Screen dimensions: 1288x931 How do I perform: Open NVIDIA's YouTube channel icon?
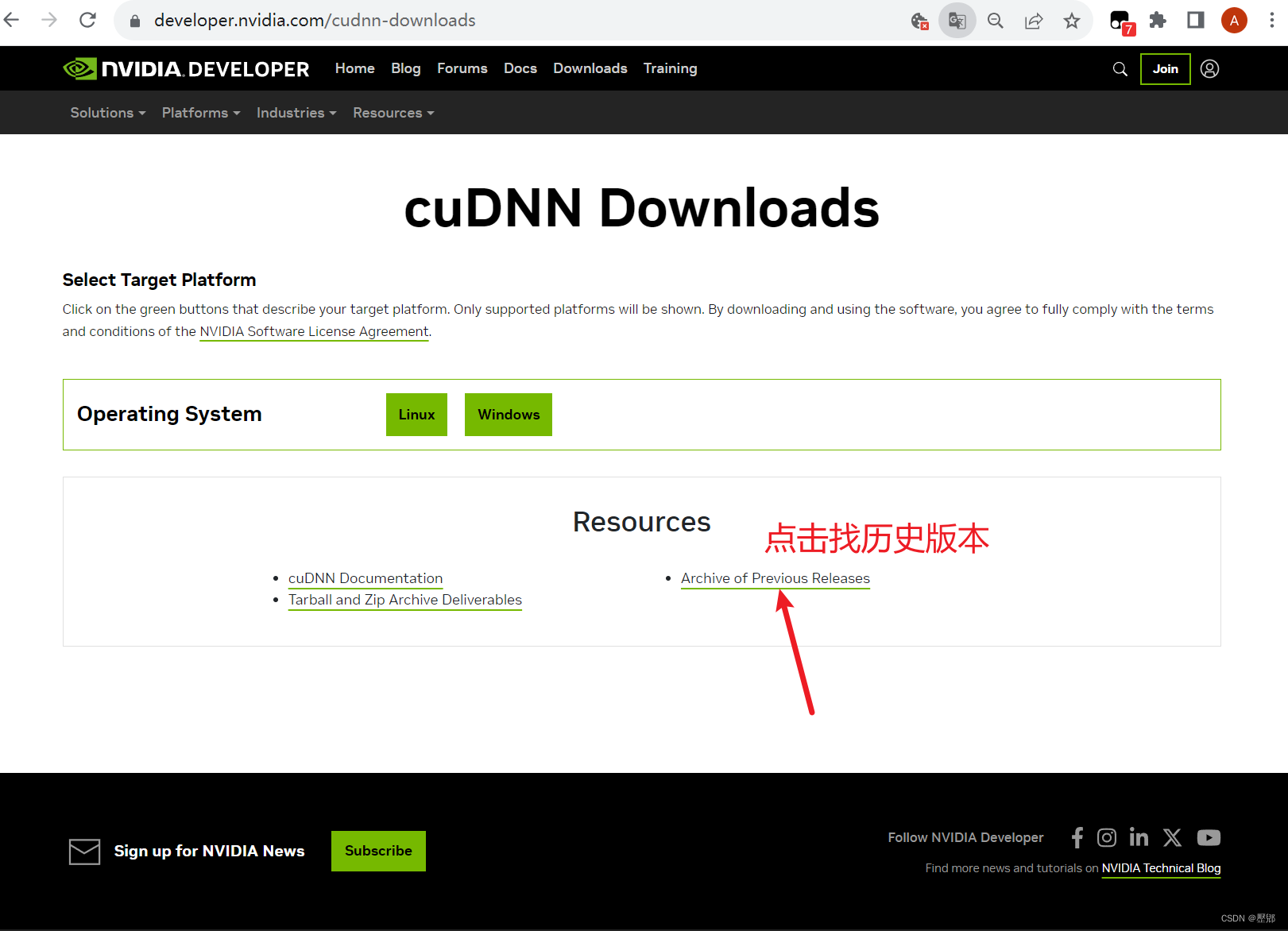point(1209,837)
